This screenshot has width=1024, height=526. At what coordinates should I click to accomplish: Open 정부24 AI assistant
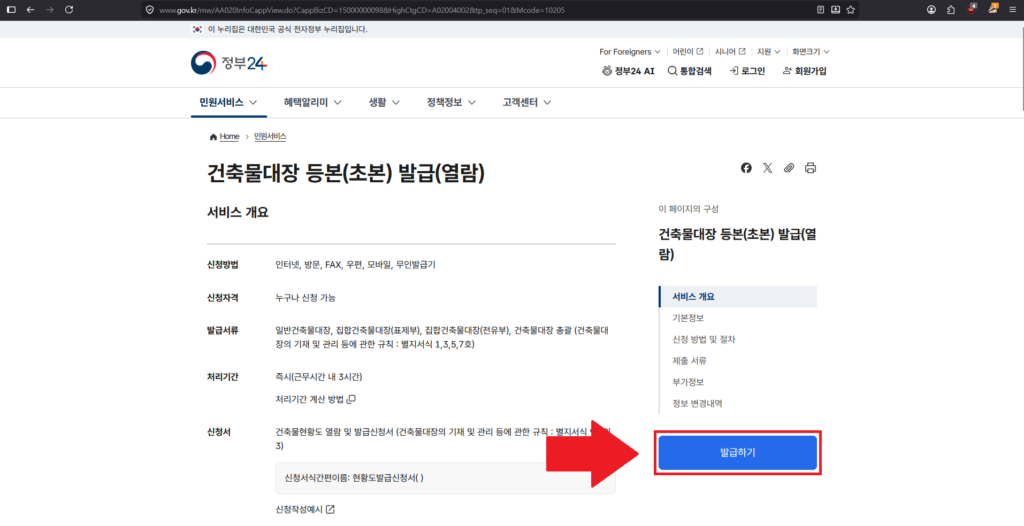pos(628,71)
